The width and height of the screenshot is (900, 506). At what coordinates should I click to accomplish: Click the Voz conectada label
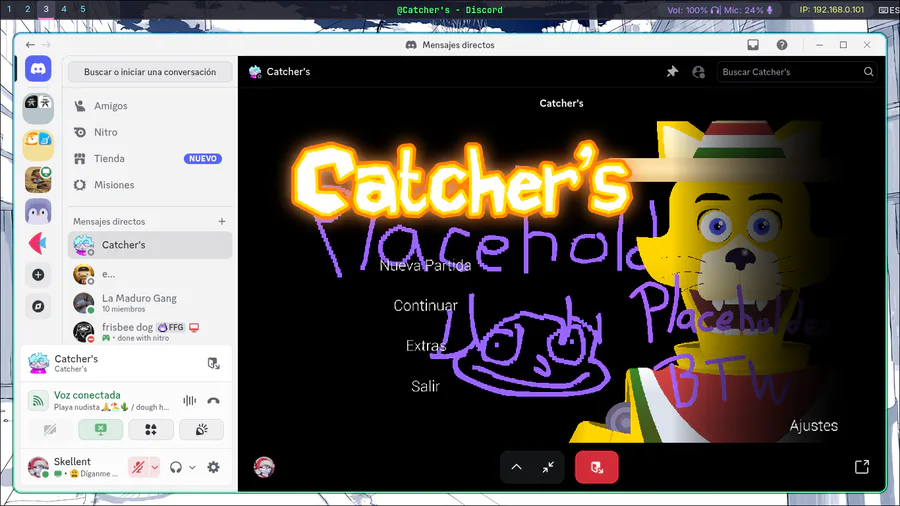click(87, 395)
